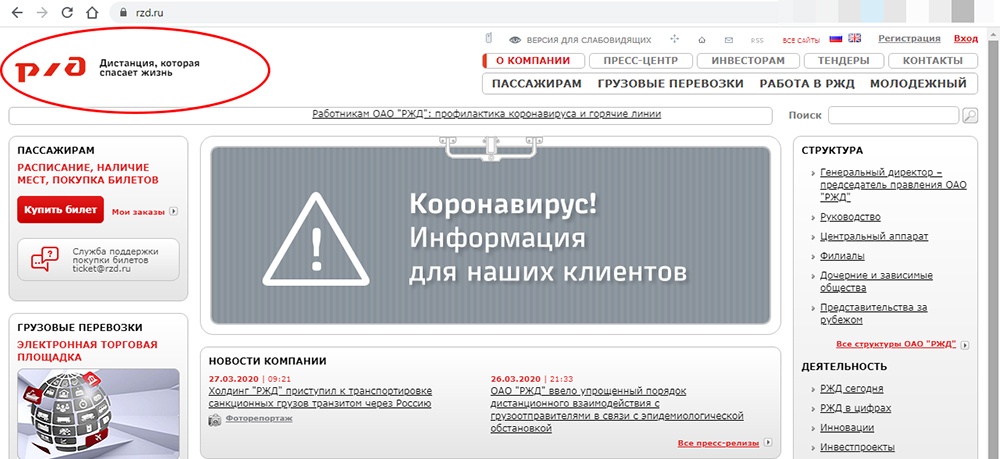This screenshot has height=459, width=1000.
Task: Open news about simplified remote interaction with shippers
Action: (x=617, y=409)
